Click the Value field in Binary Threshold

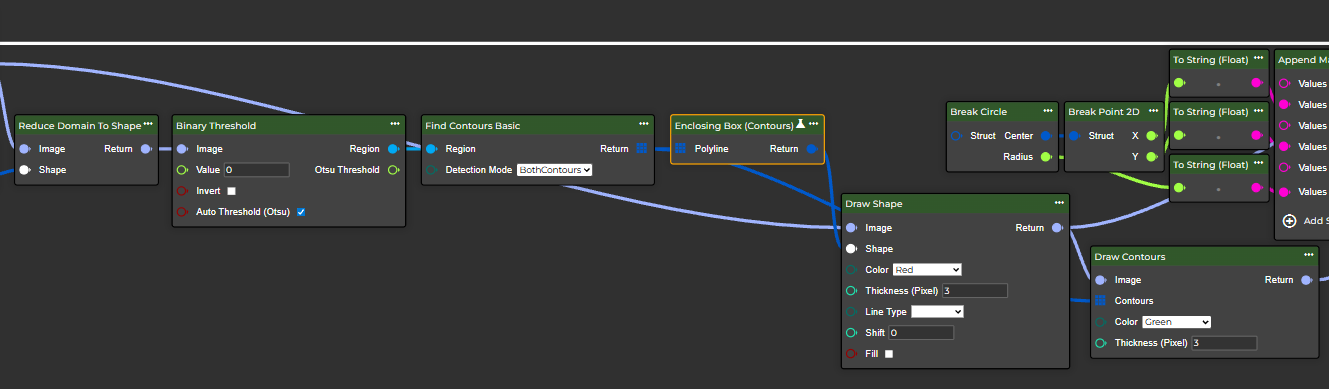(x=257, y=170)
